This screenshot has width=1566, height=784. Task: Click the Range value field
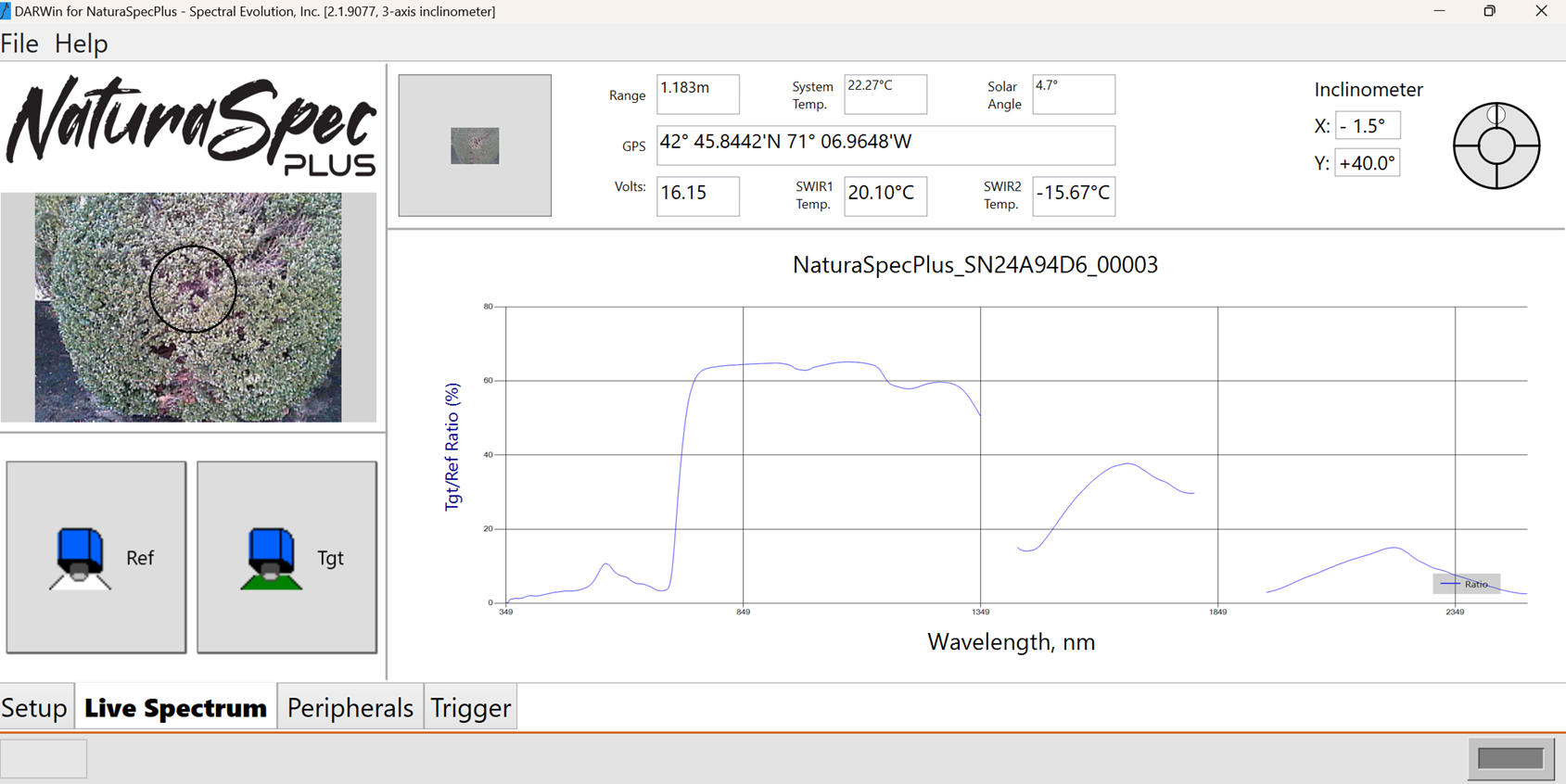tap(697, 94)
